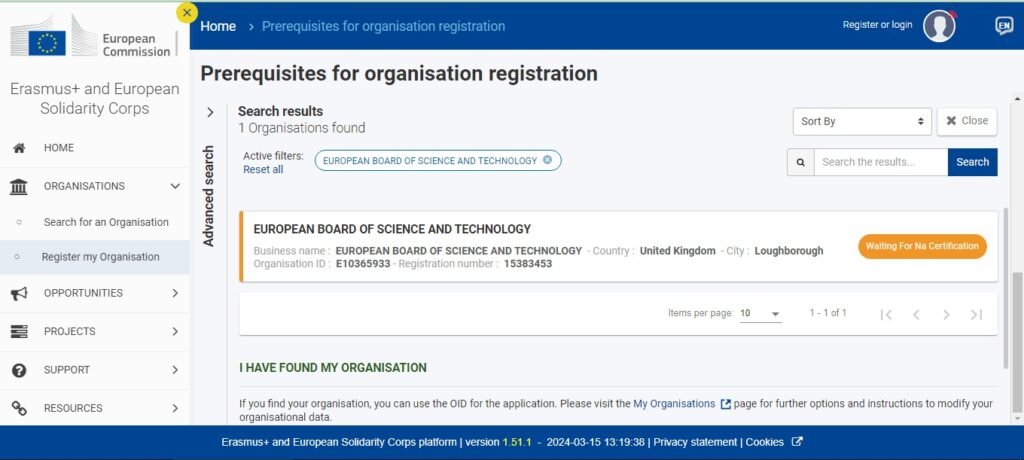Click the breadcrumb Prerequisites for organisation registration
Image resolution: width=1024 pixels, height=460 pixels.
pos(383,26)
